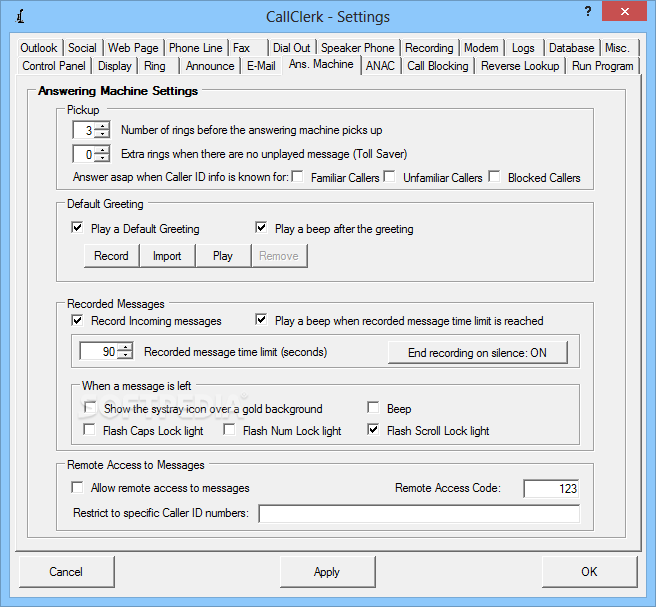The width and height of the screenshot is (656, 607).
Task: Open the Logs tab
Action: point(523,48)
